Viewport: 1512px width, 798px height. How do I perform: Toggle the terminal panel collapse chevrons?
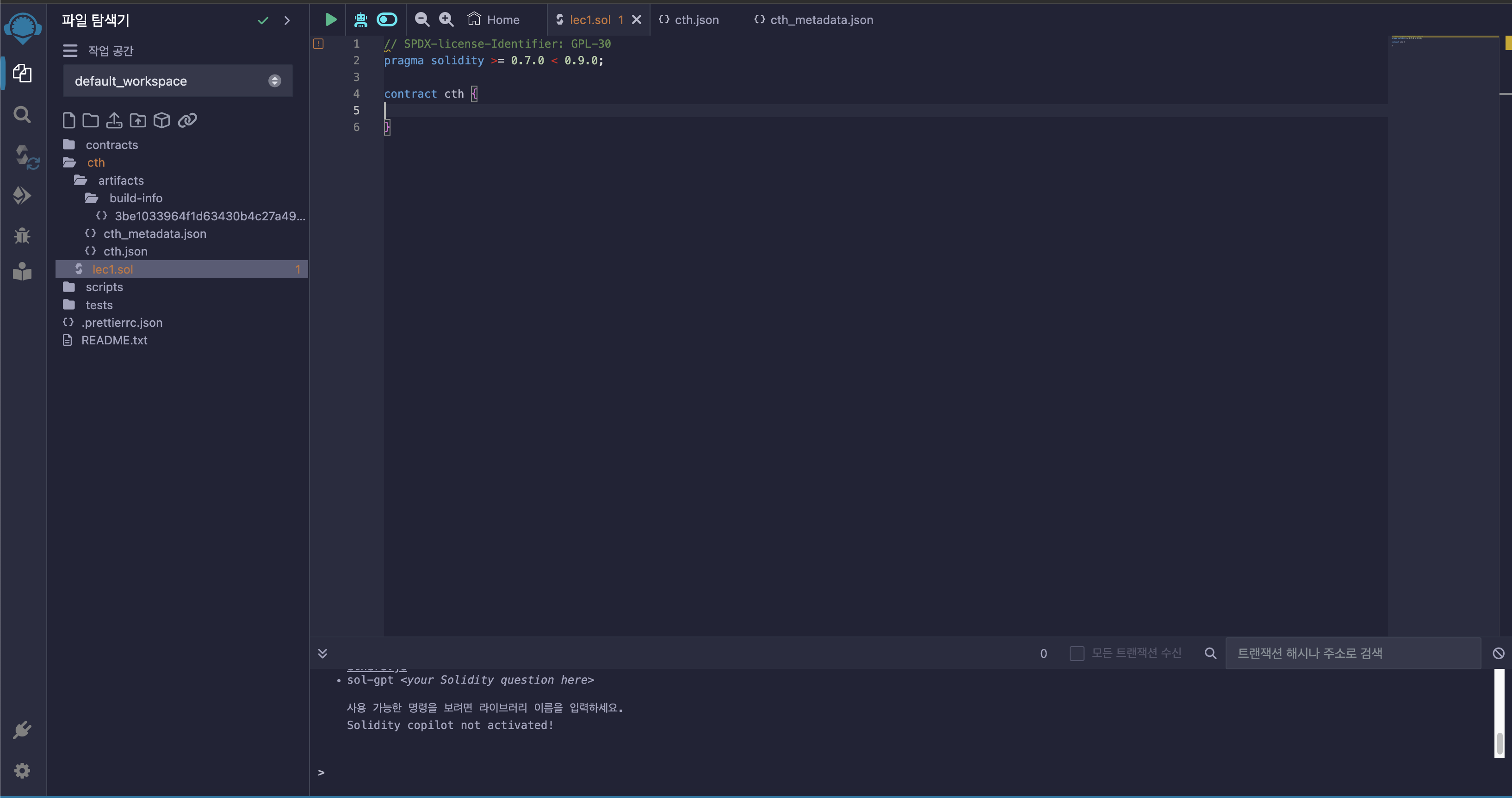coord(322,653)
